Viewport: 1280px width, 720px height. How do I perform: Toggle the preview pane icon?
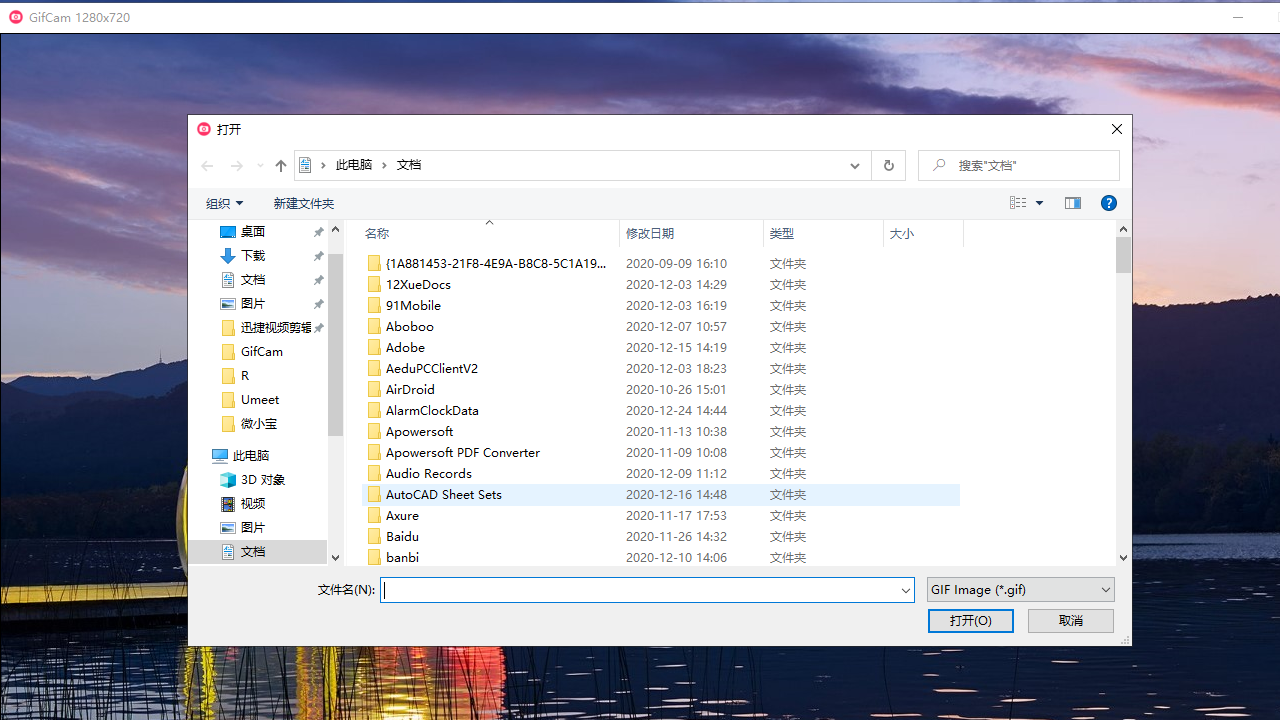coord(1072,203)
